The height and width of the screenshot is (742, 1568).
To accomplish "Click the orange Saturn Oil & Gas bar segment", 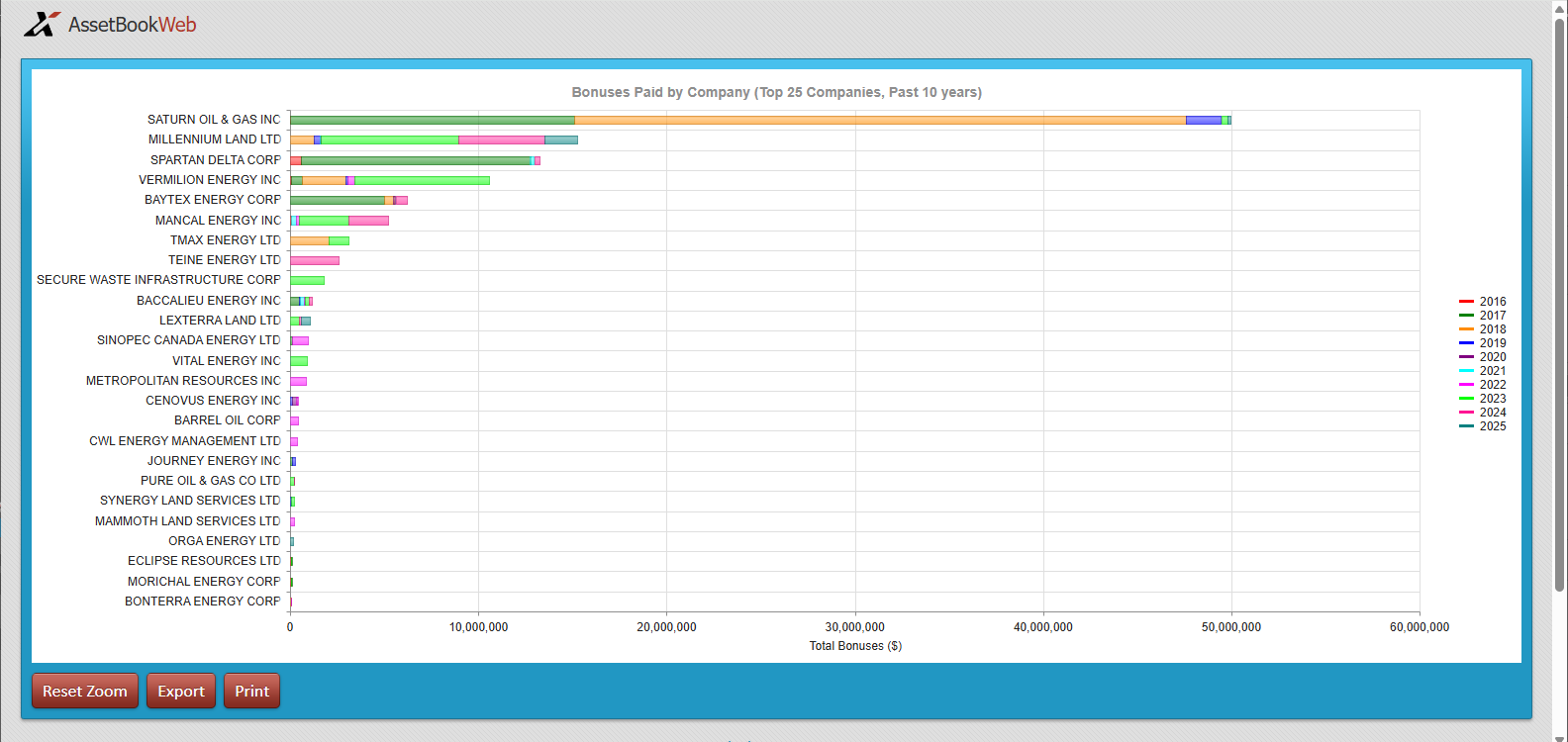I will pos(879,120).
